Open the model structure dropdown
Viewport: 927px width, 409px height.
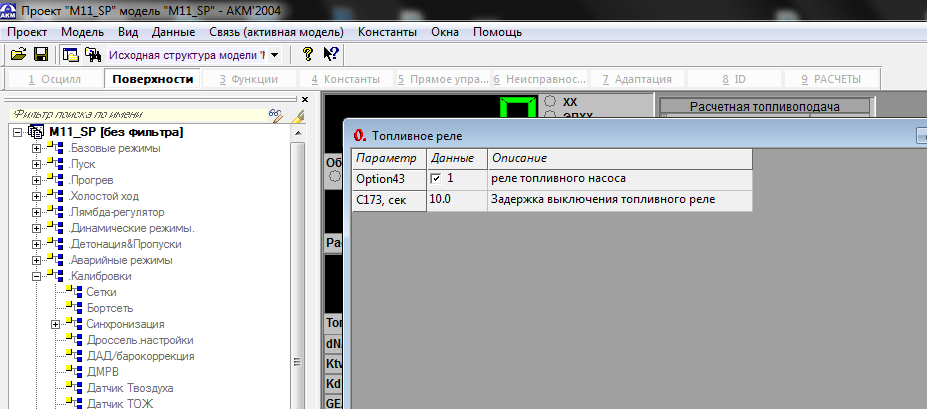[275, 54]
